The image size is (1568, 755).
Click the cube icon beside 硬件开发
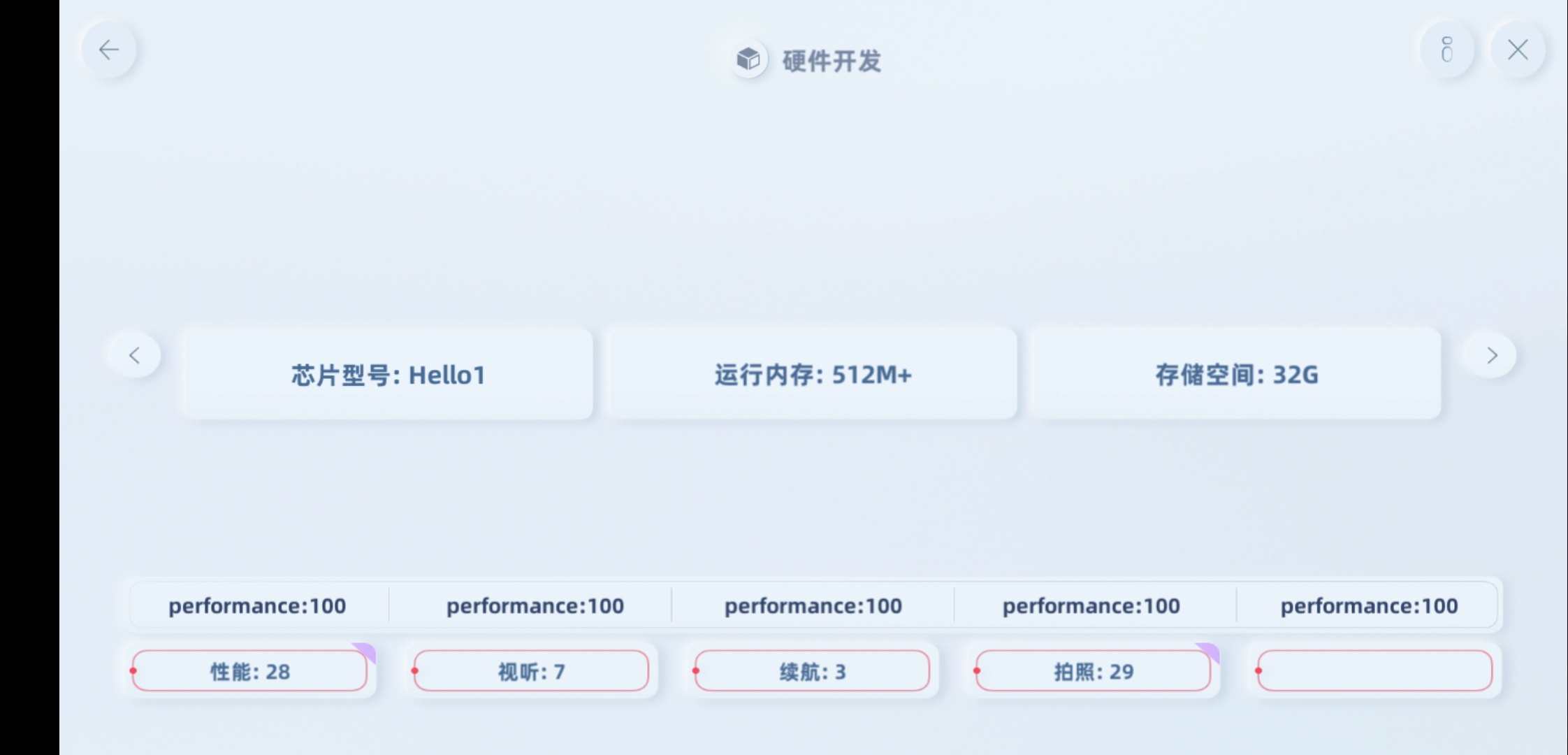pyautogui.click(x=748, y=59)
